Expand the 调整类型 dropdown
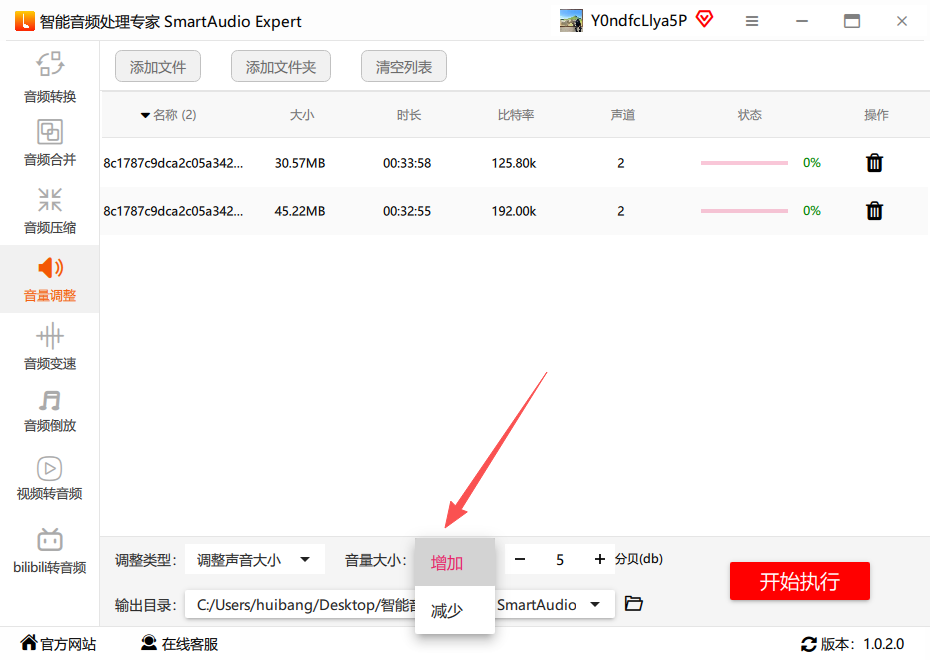This screenshot has height=660, width=930. [x=255, y=560]
